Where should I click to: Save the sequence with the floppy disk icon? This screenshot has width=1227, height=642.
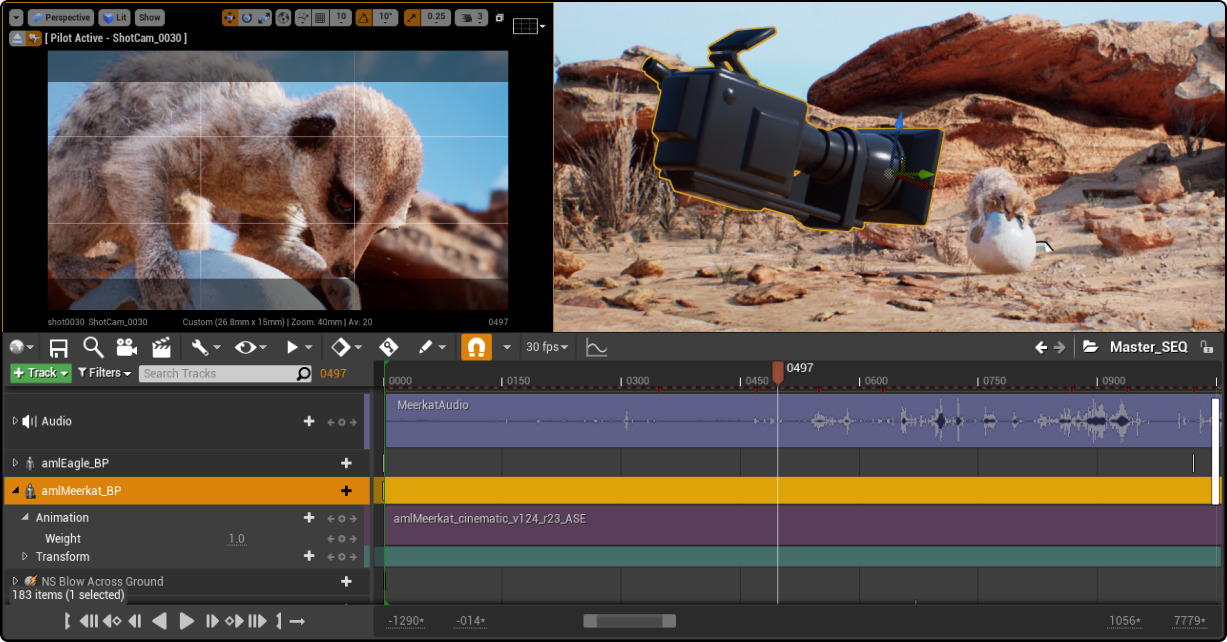(x=59, y=347)
